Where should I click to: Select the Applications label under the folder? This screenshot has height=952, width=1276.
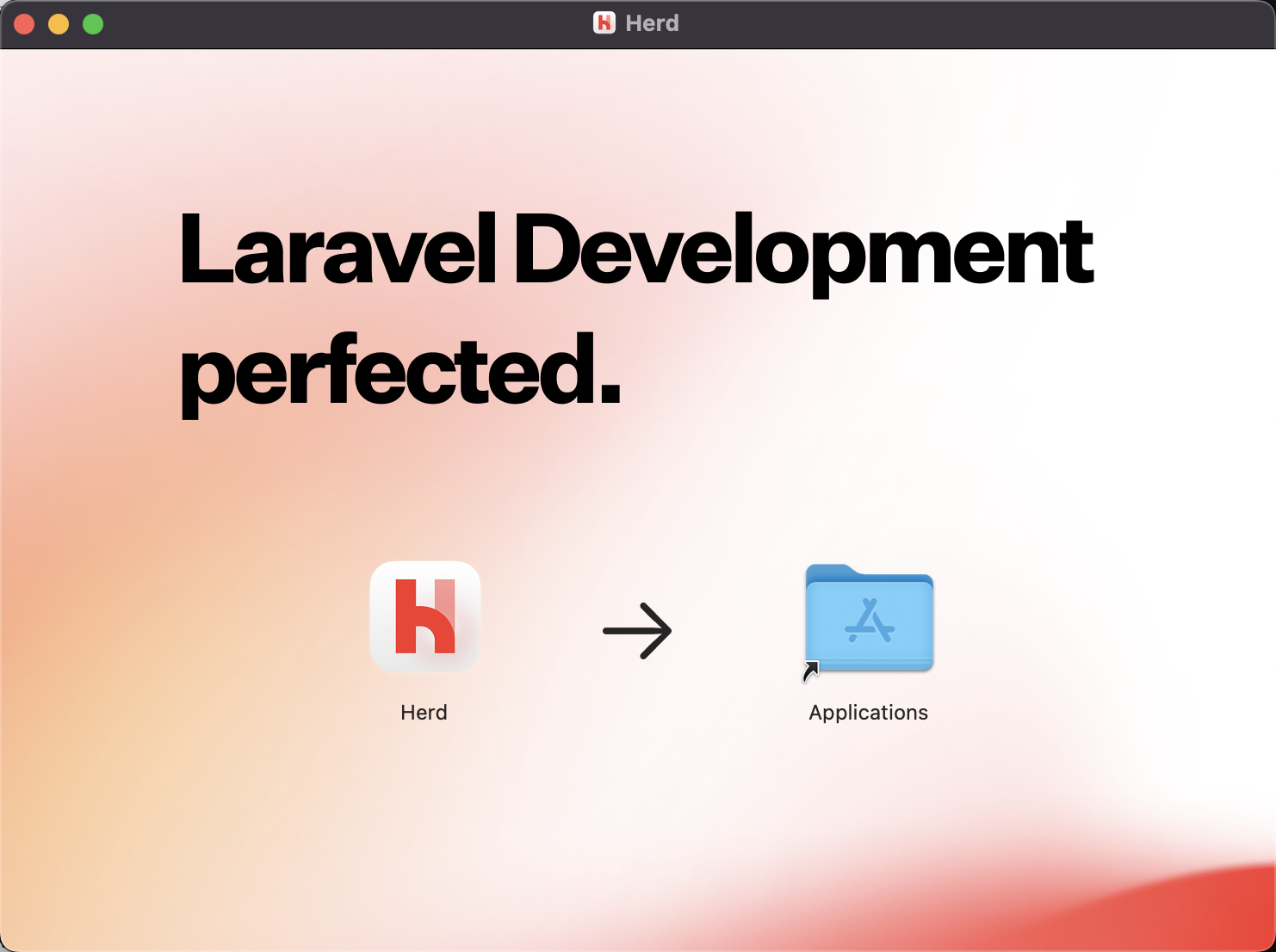point(868,712)
